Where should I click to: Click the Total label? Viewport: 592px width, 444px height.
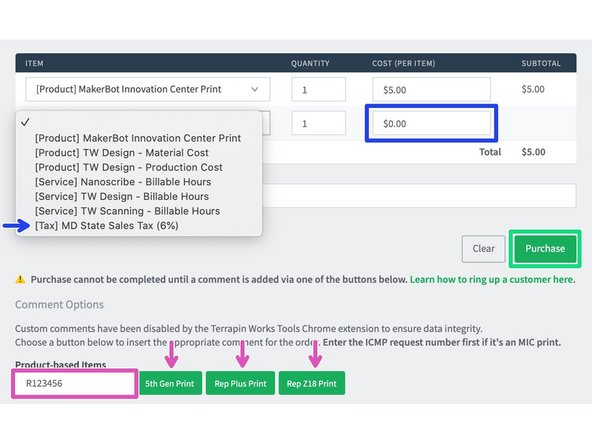click(490, 152)
